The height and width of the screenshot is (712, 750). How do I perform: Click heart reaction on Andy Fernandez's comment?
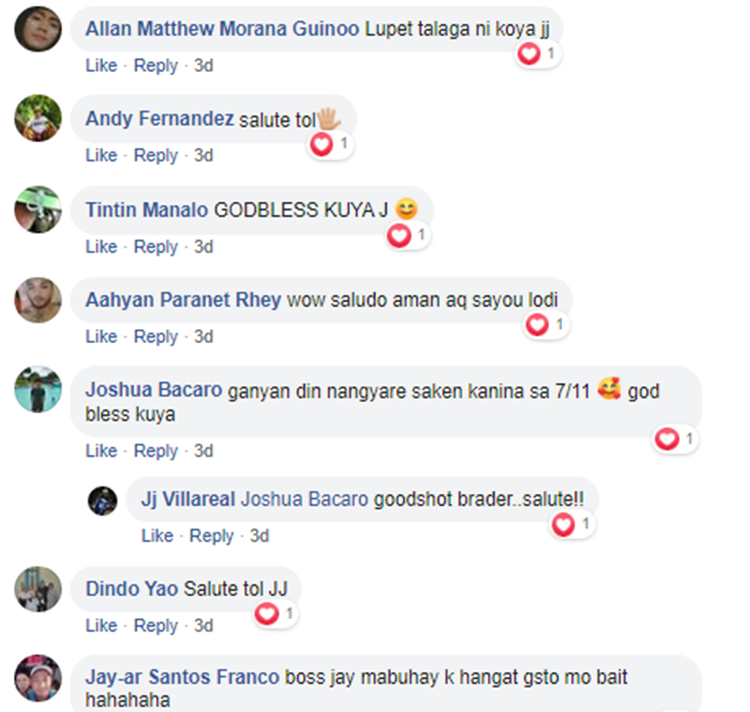[x=330, y=144]
